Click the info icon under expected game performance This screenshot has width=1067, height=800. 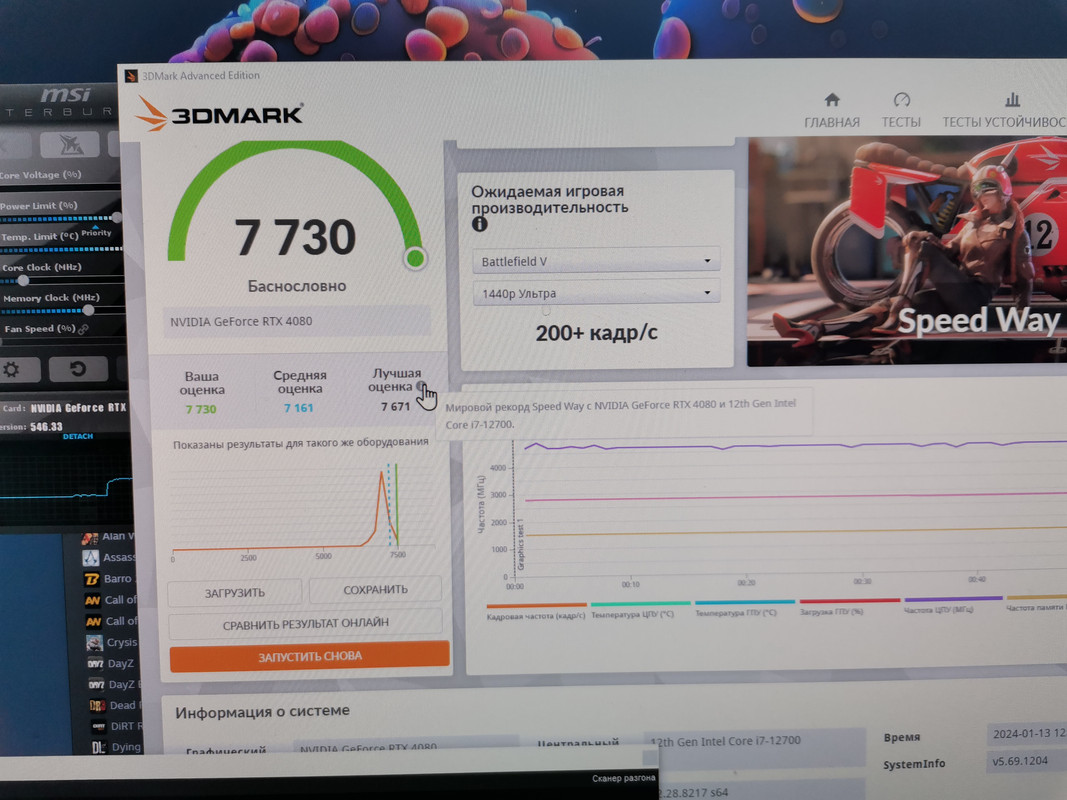pos(480,224)
